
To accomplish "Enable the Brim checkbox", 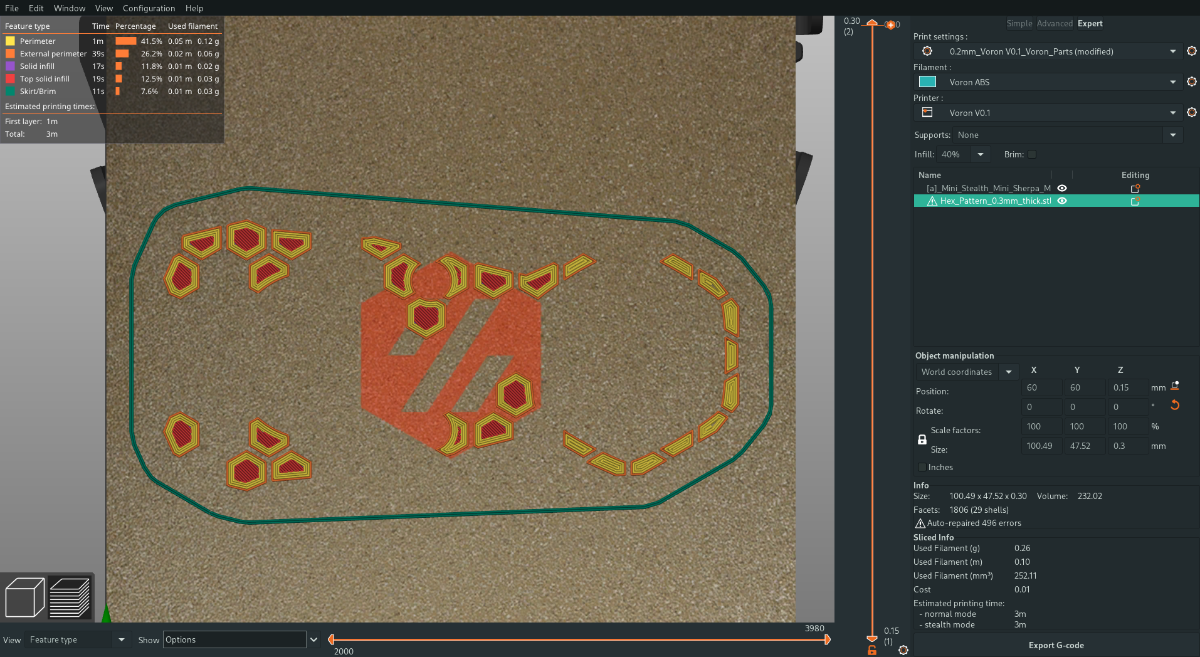I will pyautogui.click(x=1033, y=154).
